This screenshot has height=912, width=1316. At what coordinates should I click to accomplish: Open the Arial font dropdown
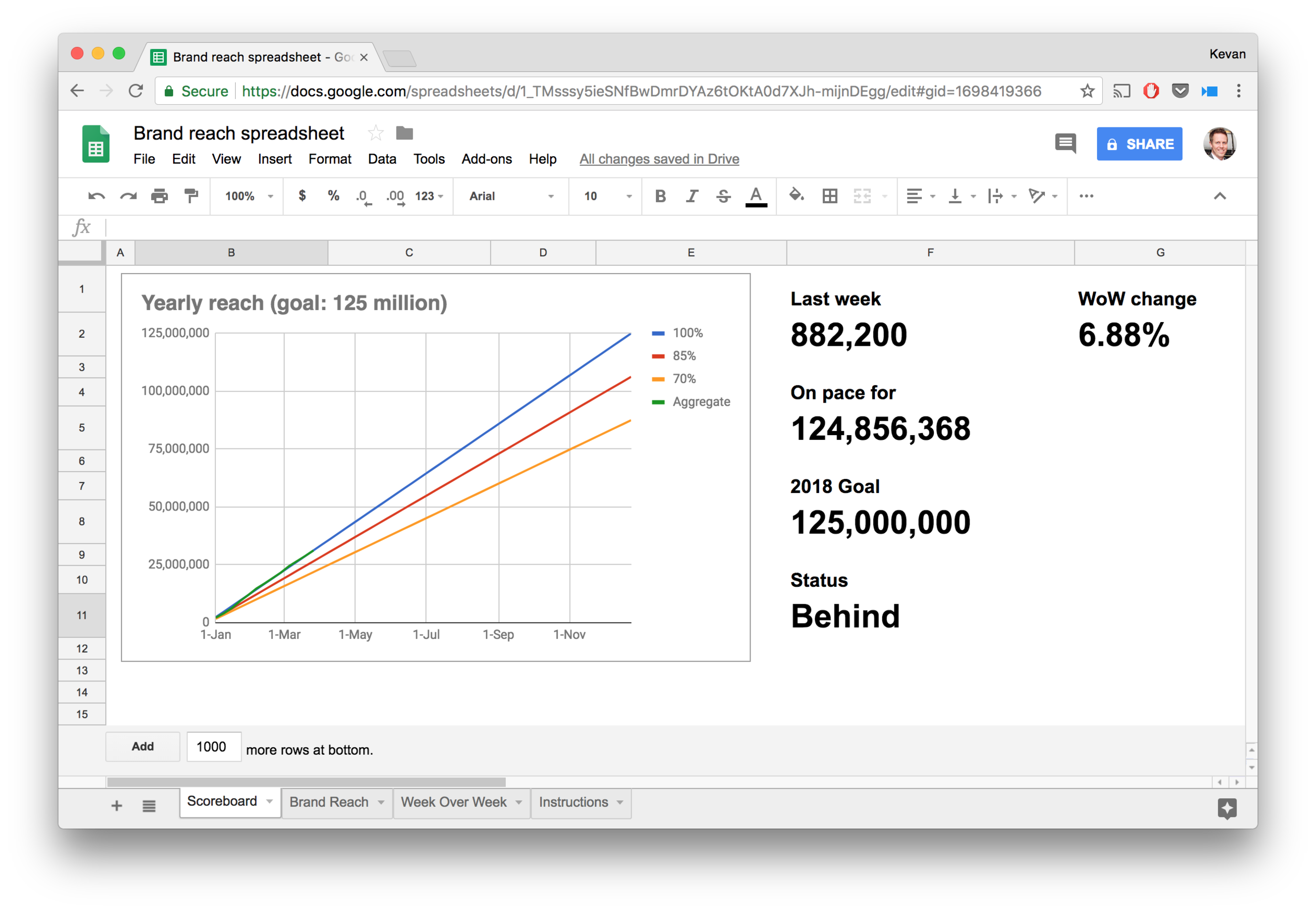pyautogui.click(x=511, y=197)
